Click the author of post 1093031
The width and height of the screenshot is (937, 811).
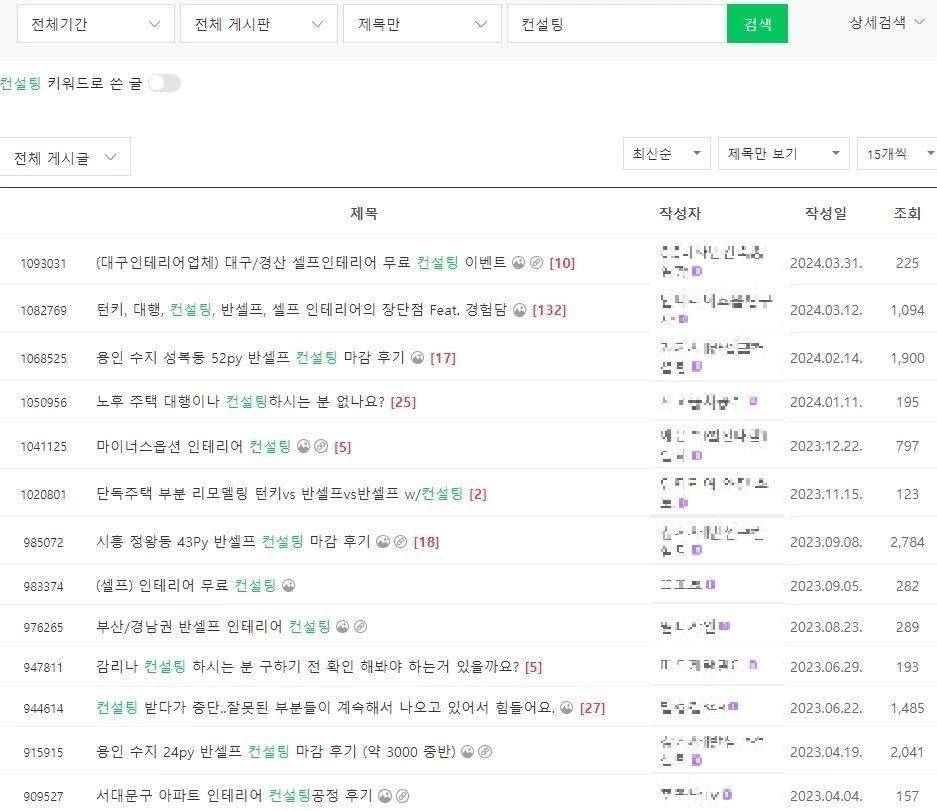(711, 261)
